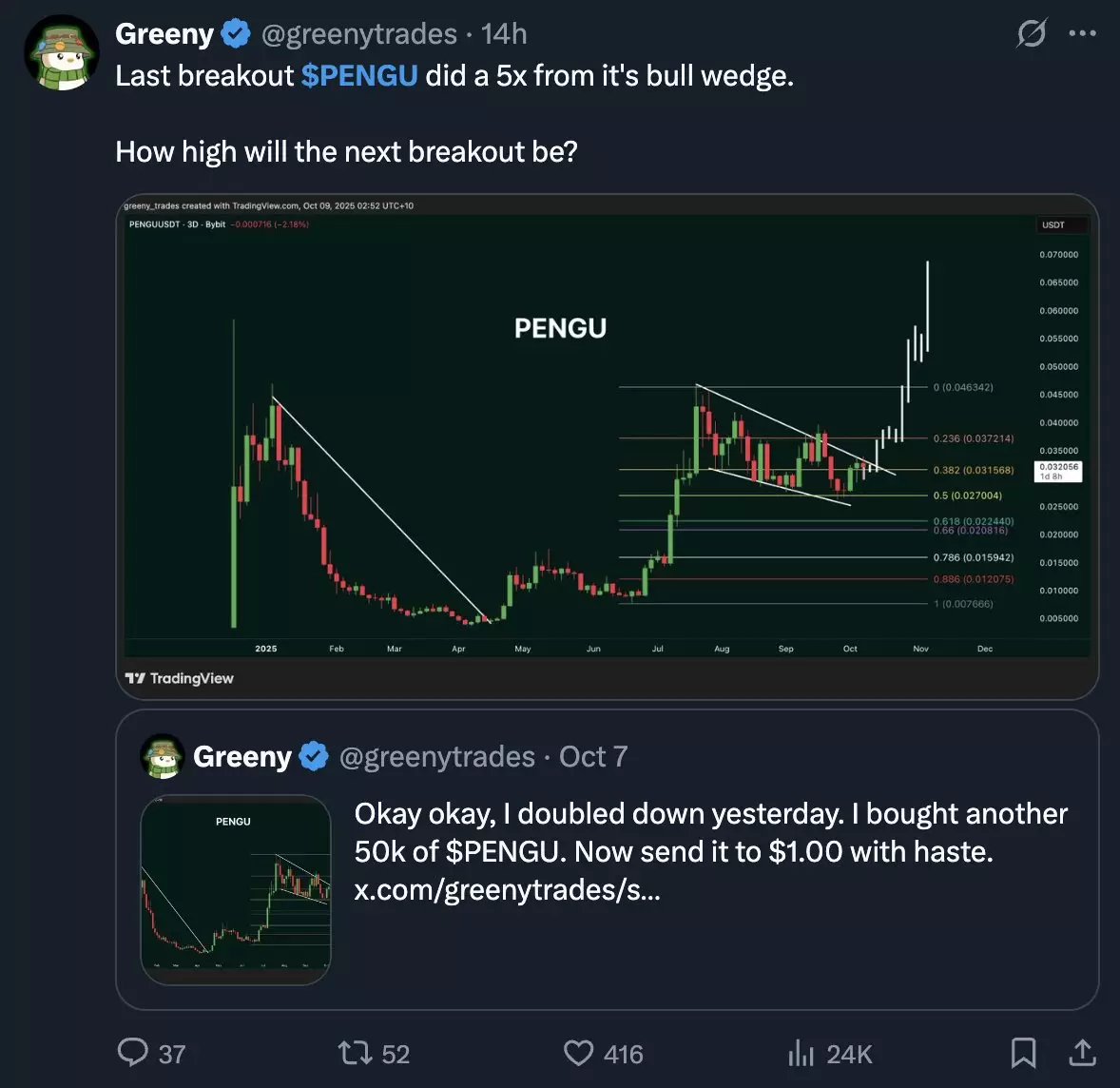This screenshot has height=1088, width=1120.
Task: Open view analytics bar chart icon
Action: [801, 1052]
